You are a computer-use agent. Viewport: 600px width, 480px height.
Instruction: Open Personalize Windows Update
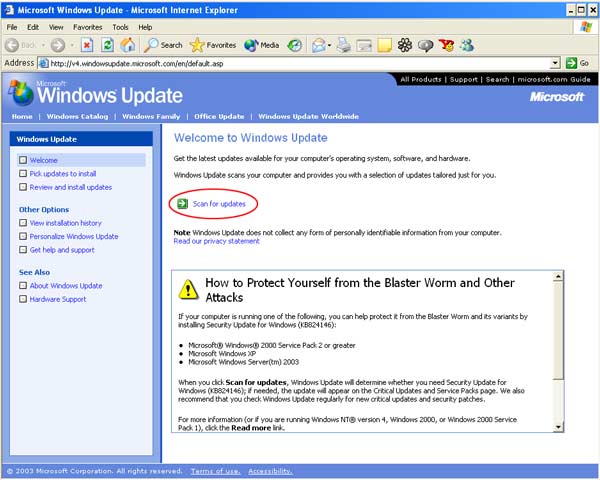[x=74, y=236]
